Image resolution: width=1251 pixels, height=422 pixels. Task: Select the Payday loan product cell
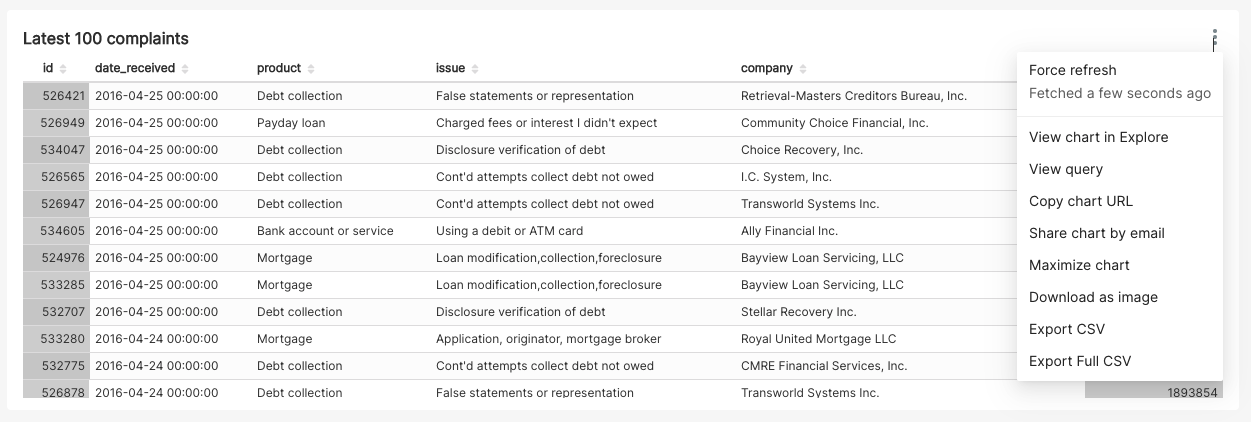point(291,123)
